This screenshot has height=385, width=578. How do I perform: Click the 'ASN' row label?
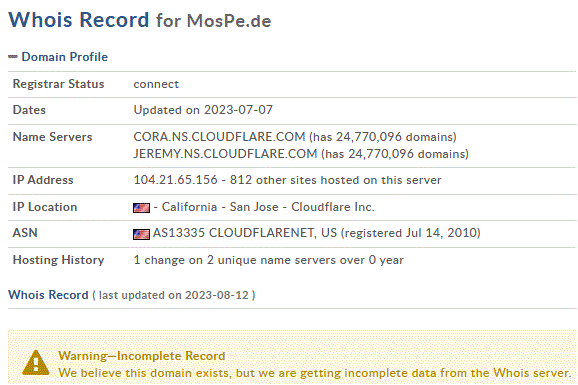[x=25, y=233]
